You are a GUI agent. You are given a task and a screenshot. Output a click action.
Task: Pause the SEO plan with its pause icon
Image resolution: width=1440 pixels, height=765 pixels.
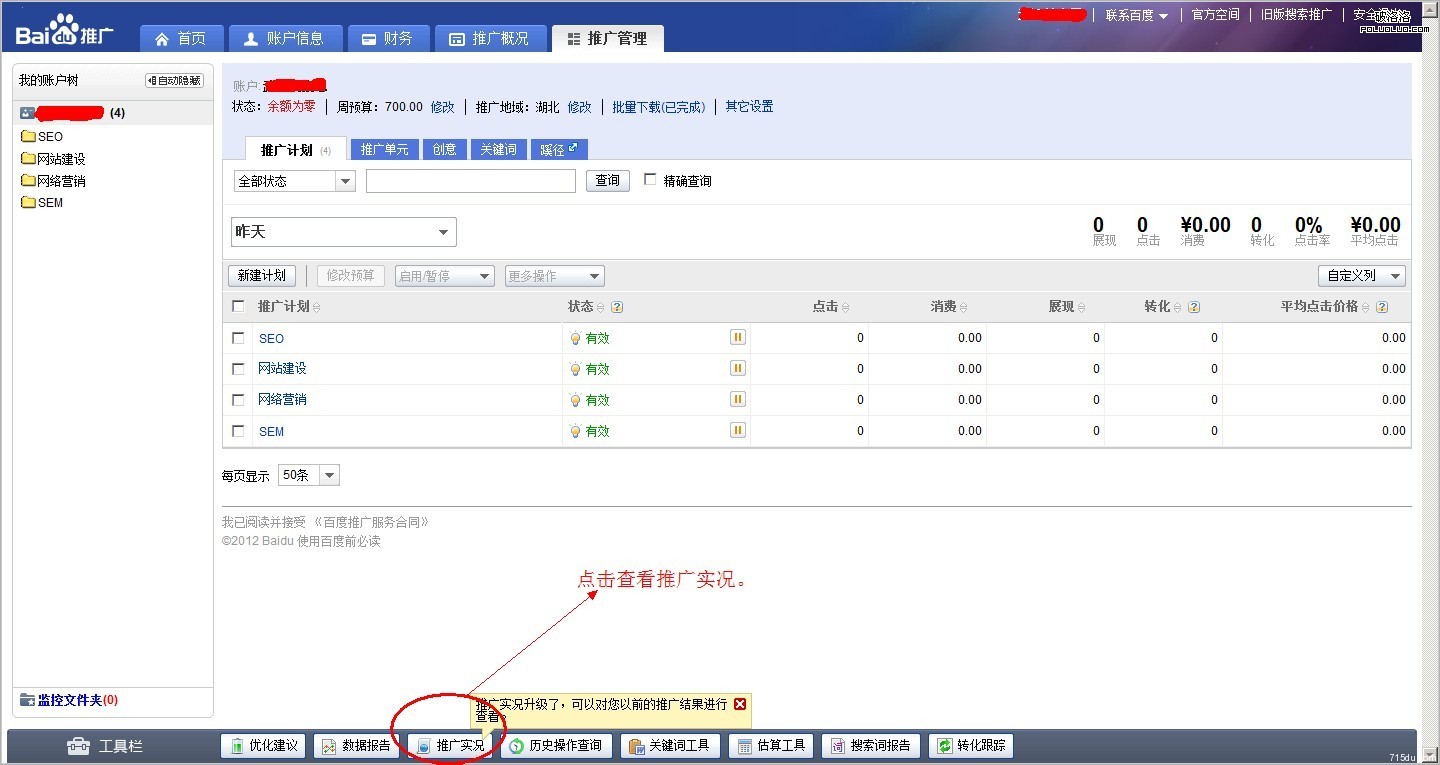point(738,338)
